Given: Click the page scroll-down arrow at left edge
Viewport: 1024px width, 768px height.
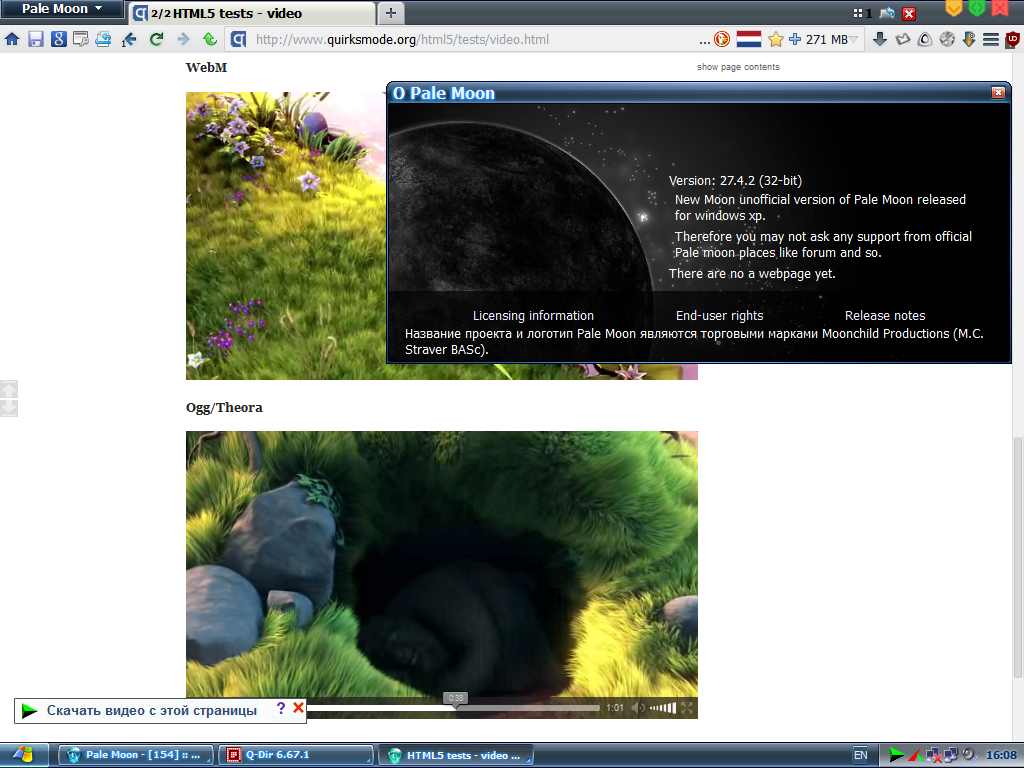Looking at the screenshot, I should pos(9,408).
